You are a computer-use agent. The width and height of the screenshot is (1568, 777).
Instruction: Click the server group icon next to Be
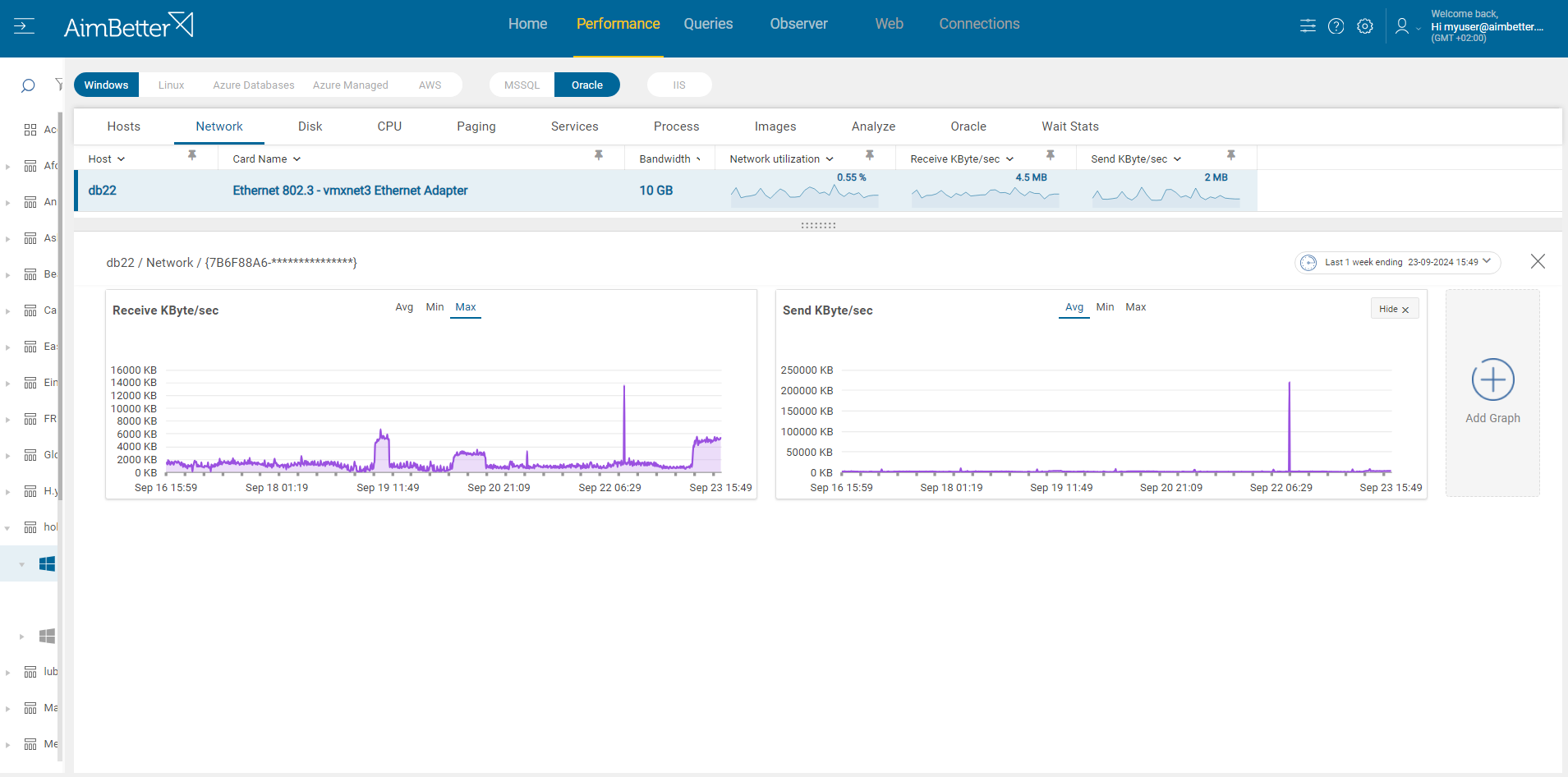(30, 274)
